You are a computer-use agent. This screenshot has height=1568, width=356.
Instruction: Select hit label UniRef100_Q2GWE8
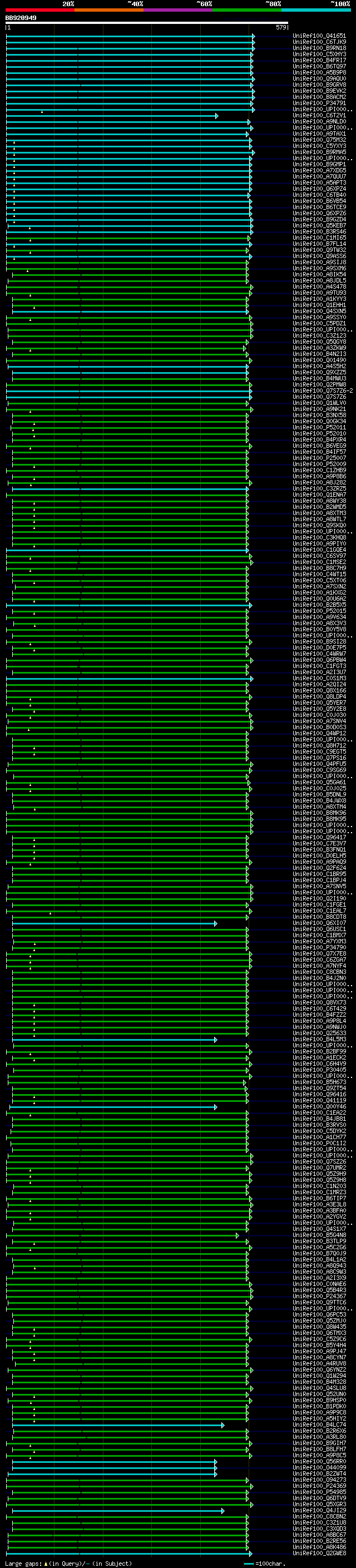click(319, 1553)
